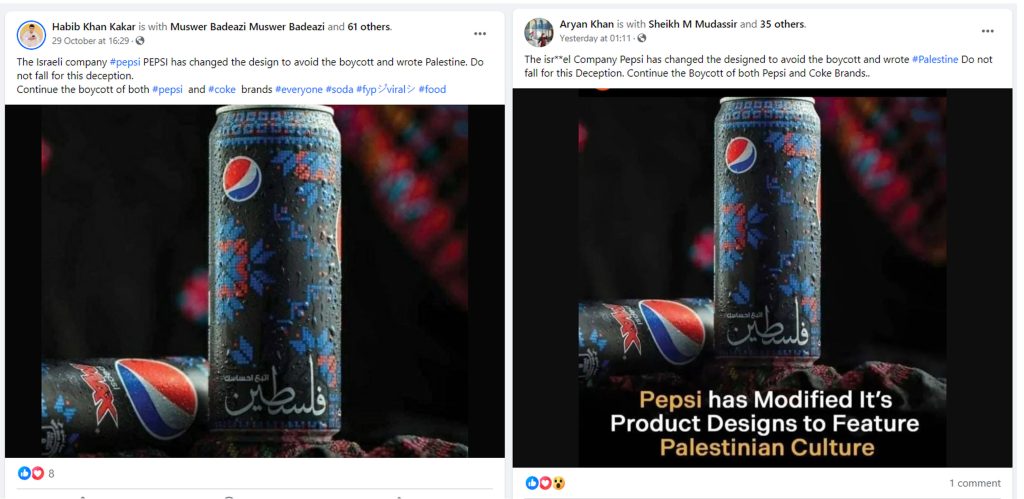The height and width of the screenshot is (499, 1024).
Task: Click the like reaction icon on left post
Action: click(x=24, y=473)
